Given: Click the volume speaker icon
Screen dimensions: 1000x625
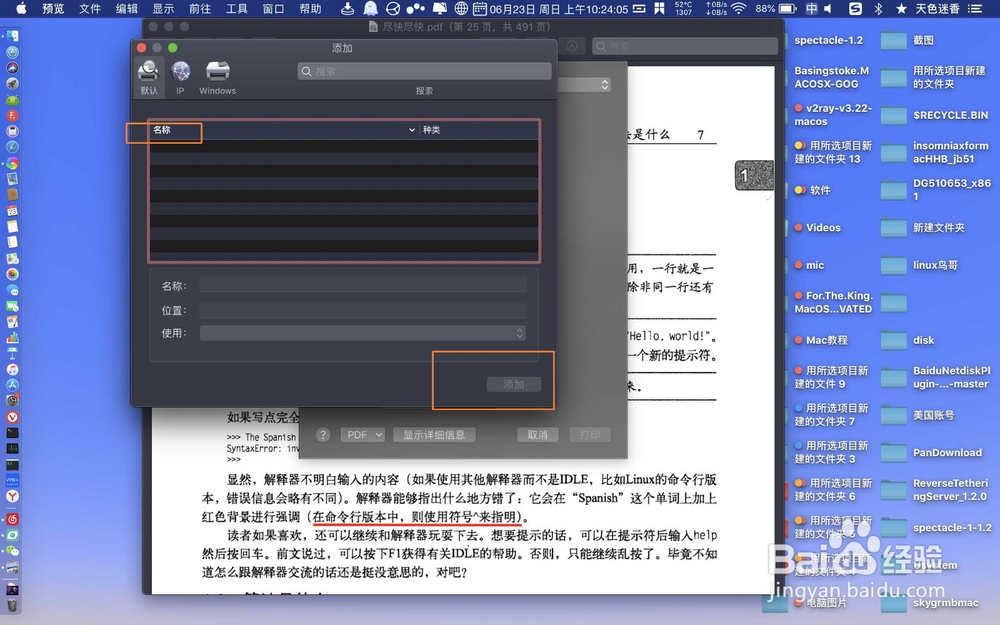Looking at the screenshot, I should [828, 8].
